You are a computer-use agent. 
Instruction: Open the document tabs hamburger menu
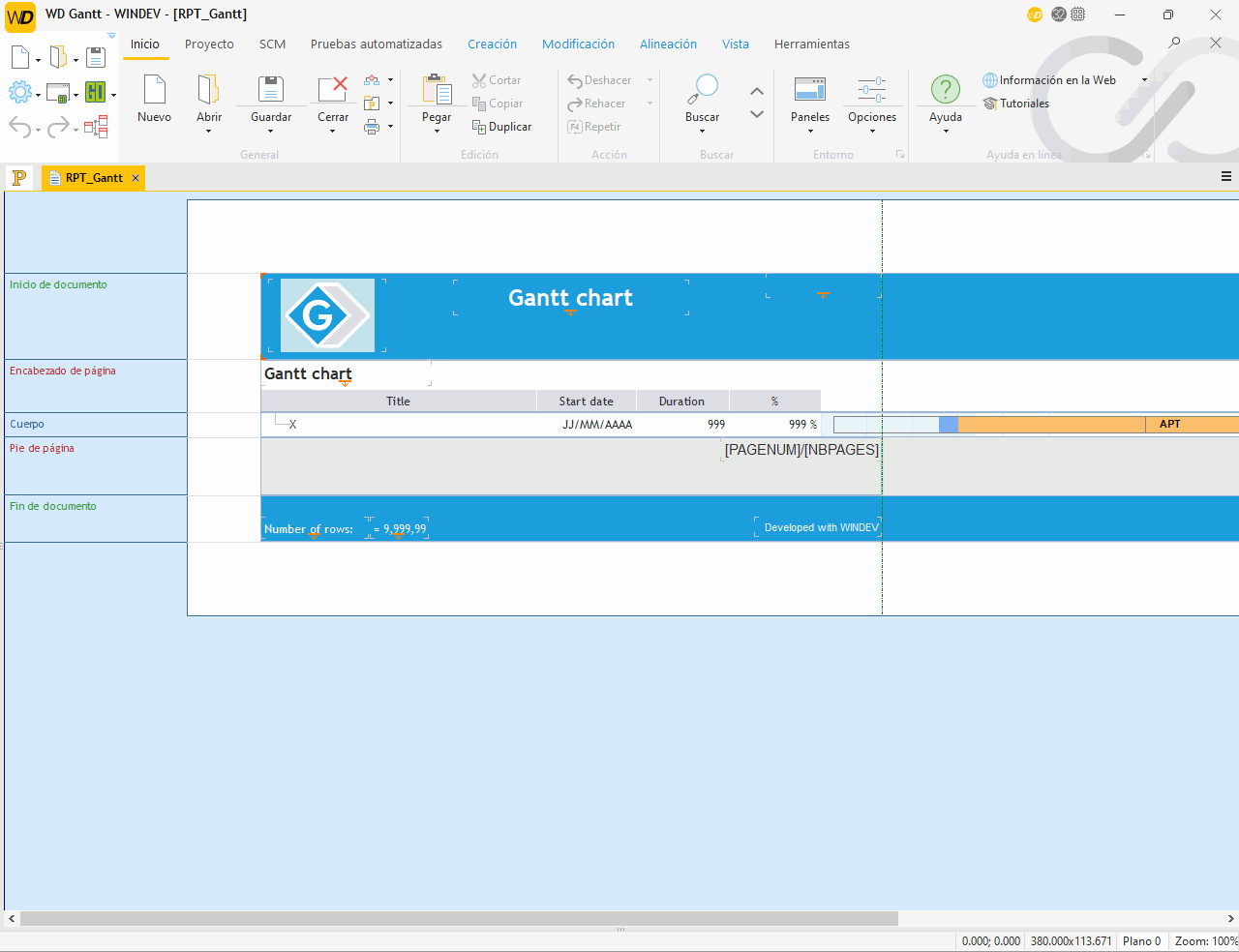click(x=1226, y=176)
